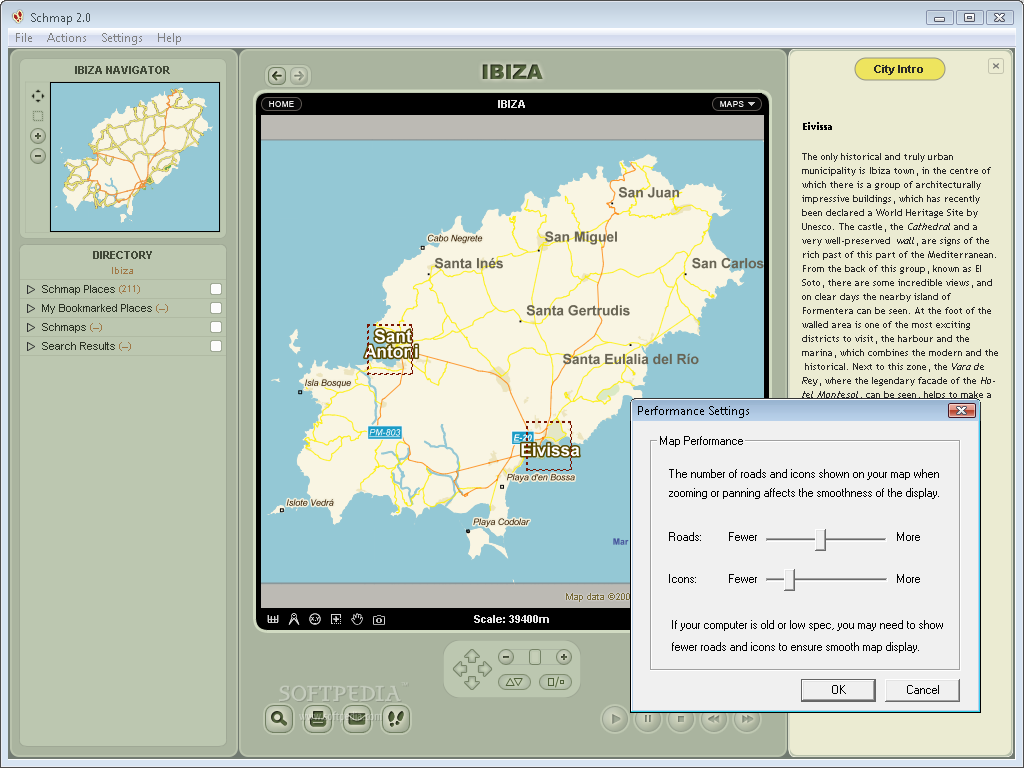Open search with the magnifier button
The height and width of the screenshot is (768, 1024).
(x=279, y=718)
